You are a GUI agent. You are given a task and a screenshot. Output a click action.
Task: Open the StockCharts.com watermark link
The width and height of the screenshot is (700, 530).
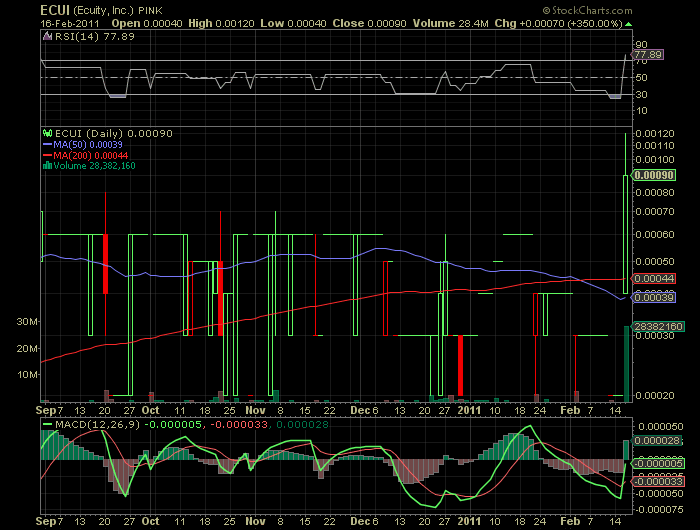click(592, 10)
